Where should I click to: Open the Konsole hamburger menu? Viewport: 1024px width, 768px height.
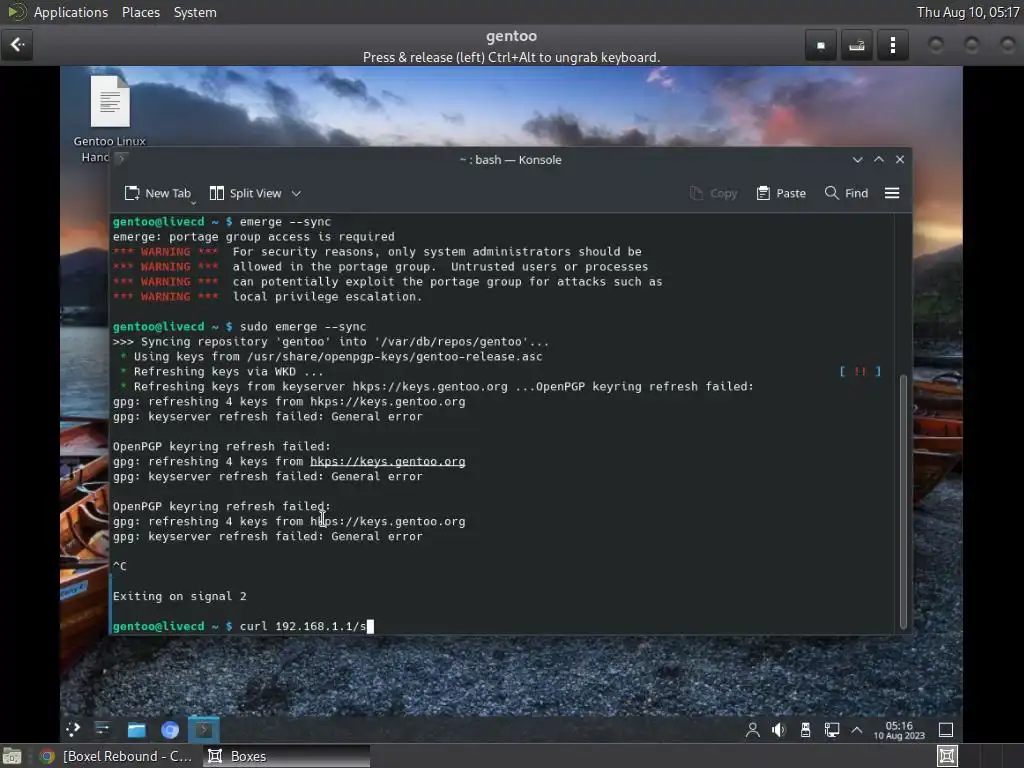[x=892, y=193]
